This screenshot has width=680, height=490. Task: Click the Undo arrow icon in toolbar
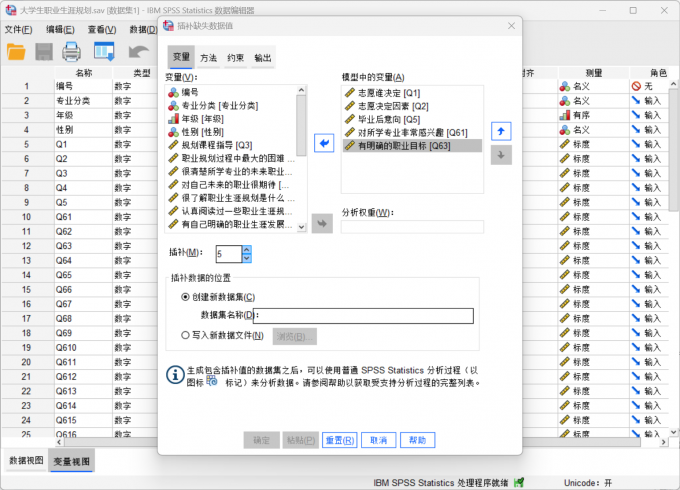(x=139, y=51)
